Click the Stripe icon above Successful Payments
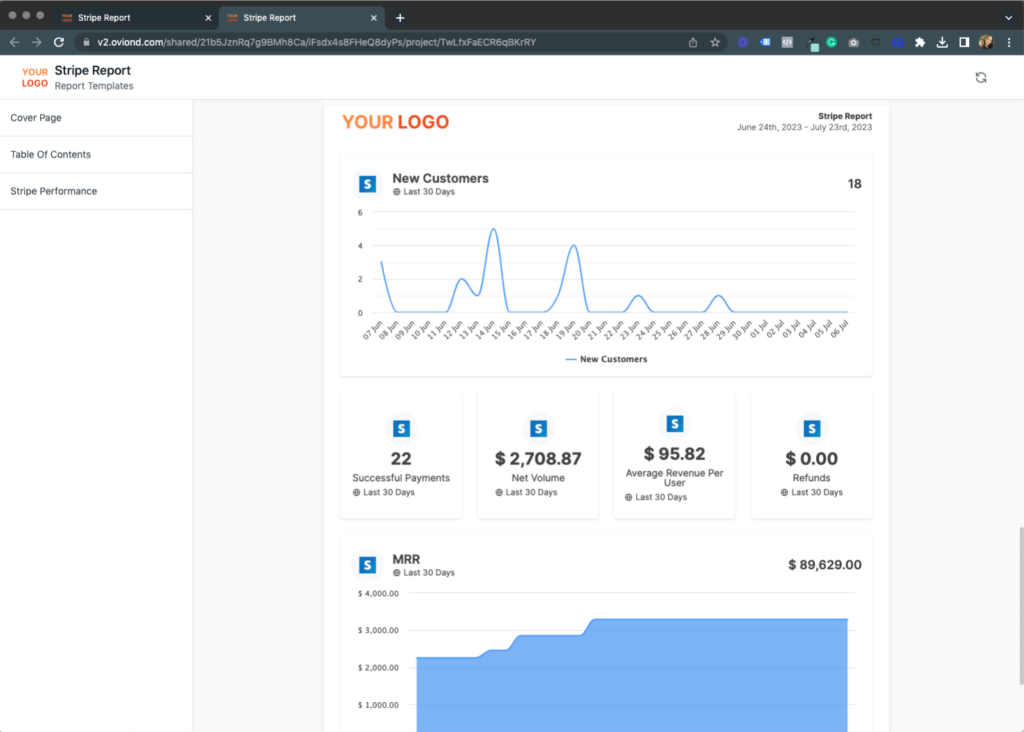 point(401,428)
